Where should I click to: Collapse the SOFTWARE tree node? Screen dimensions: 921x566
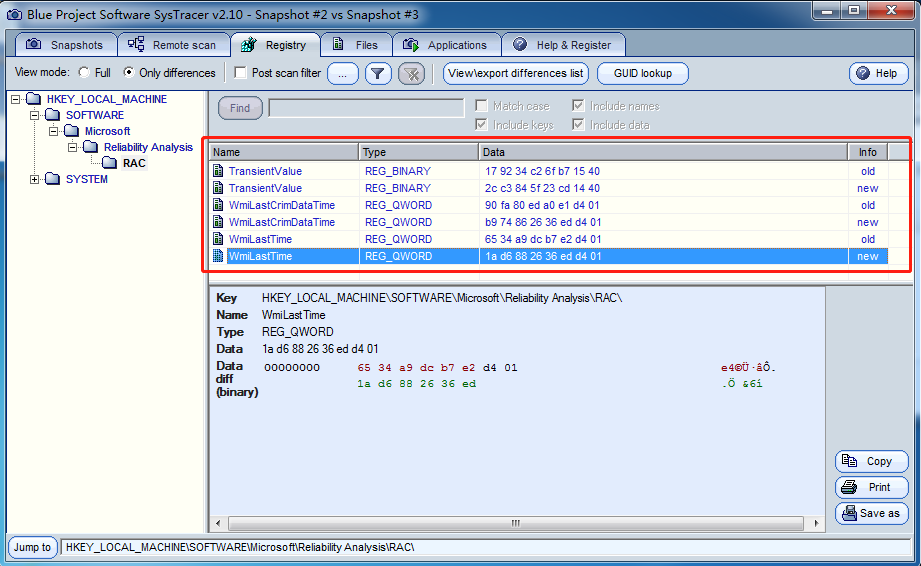tap(35, 115)
